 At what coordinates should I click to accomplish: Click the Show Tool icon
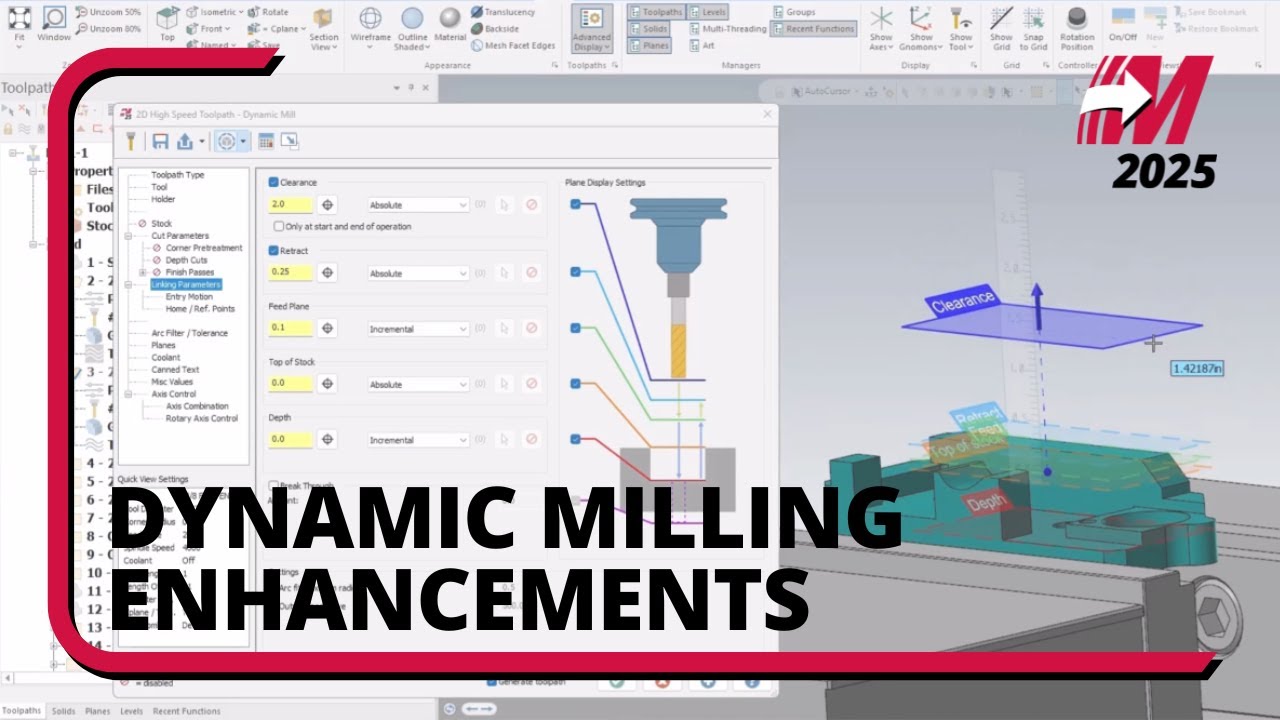pyautogui.click(x=961, y=18)
